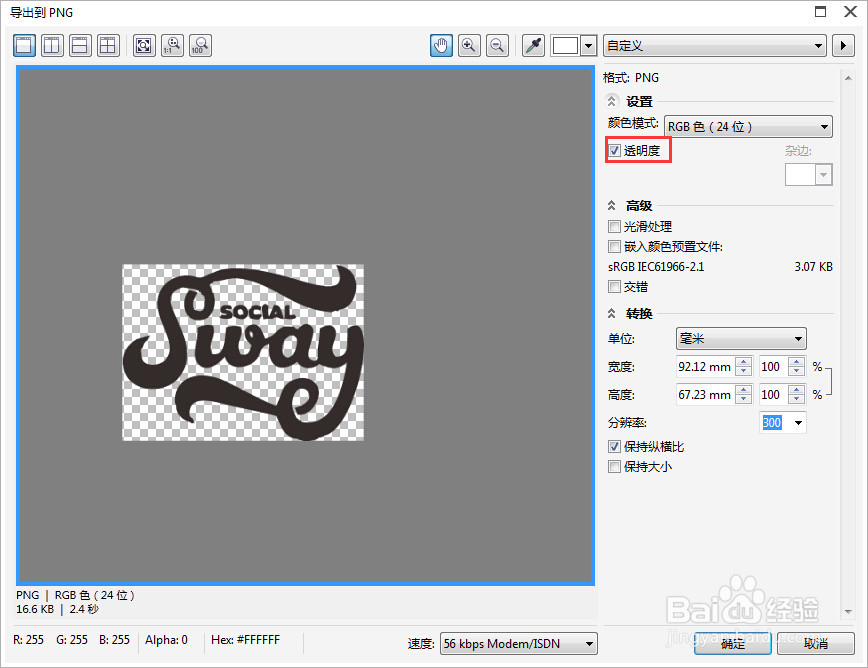Select the full preview single-pane view
The width and height of the screenshot is (868, 668).
[x=24, y=45]
